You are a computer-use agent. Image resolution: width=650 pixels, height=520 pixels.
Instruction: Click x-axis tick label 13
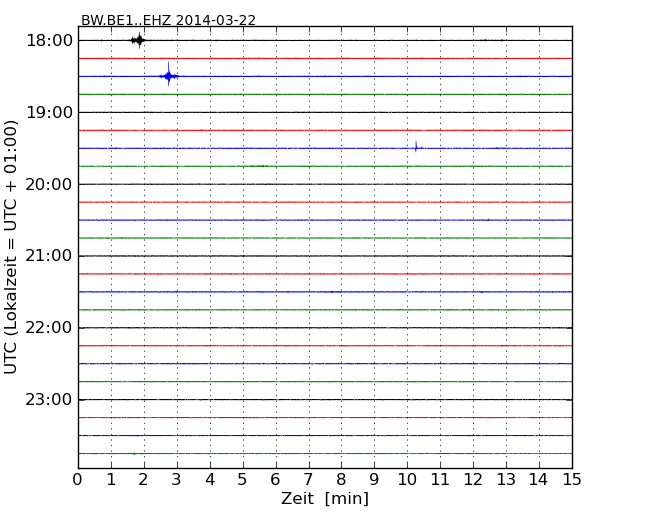[506, 479]
